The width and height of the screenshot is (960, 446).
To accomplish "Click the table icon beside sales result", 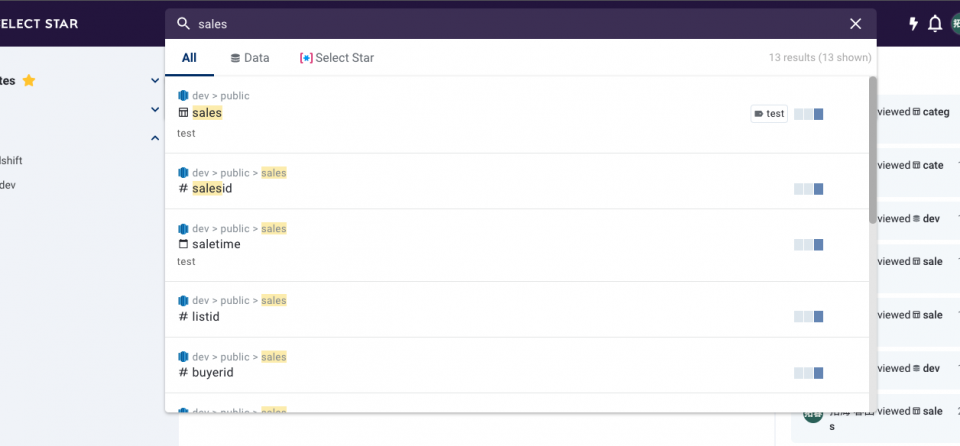I will coord(183,113).
